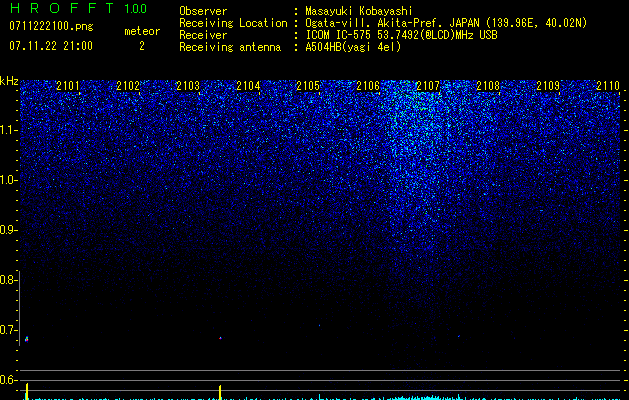This screenshot has width=629, height=400.
Task: Click the A504HB(yagi 4el) antenna text
Action: (353, 47)
